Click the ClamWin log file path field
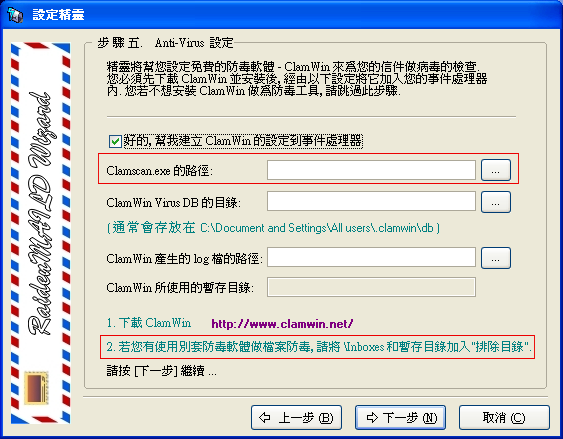563x439 pixels. point(371,257)
